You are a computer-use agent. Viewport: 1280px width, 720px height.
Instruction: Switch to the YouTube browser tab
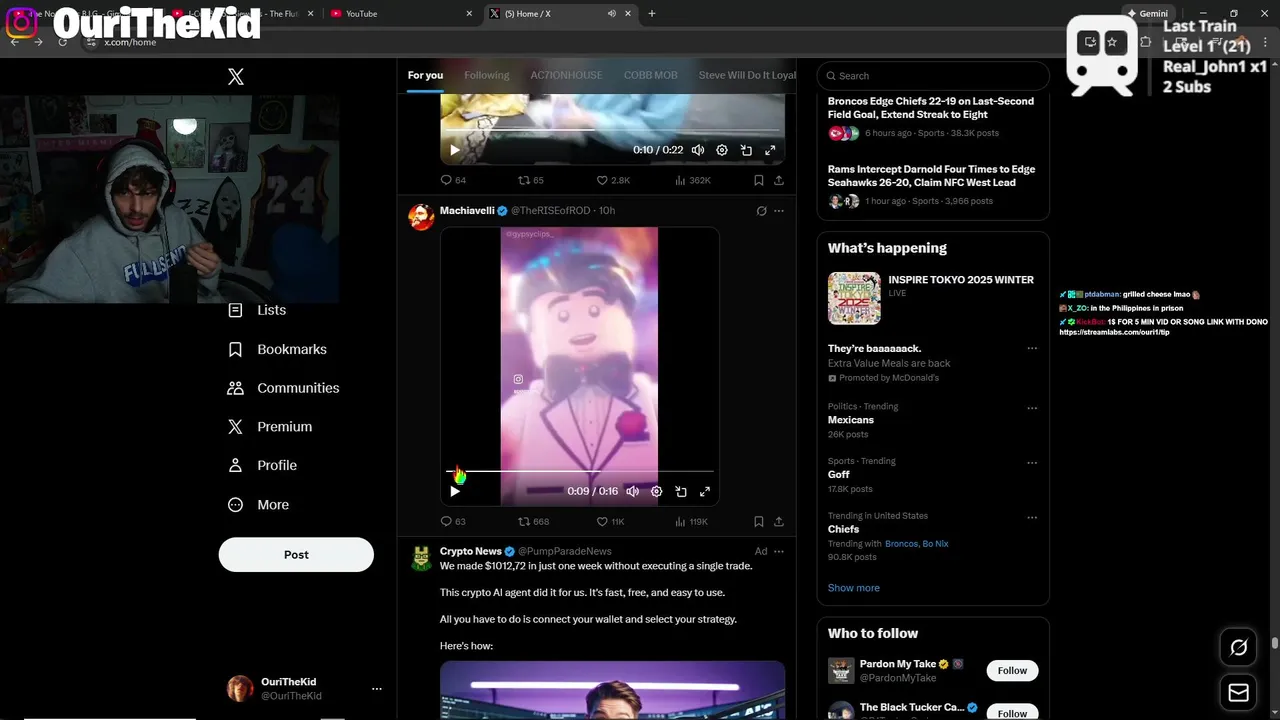[401, 13]
